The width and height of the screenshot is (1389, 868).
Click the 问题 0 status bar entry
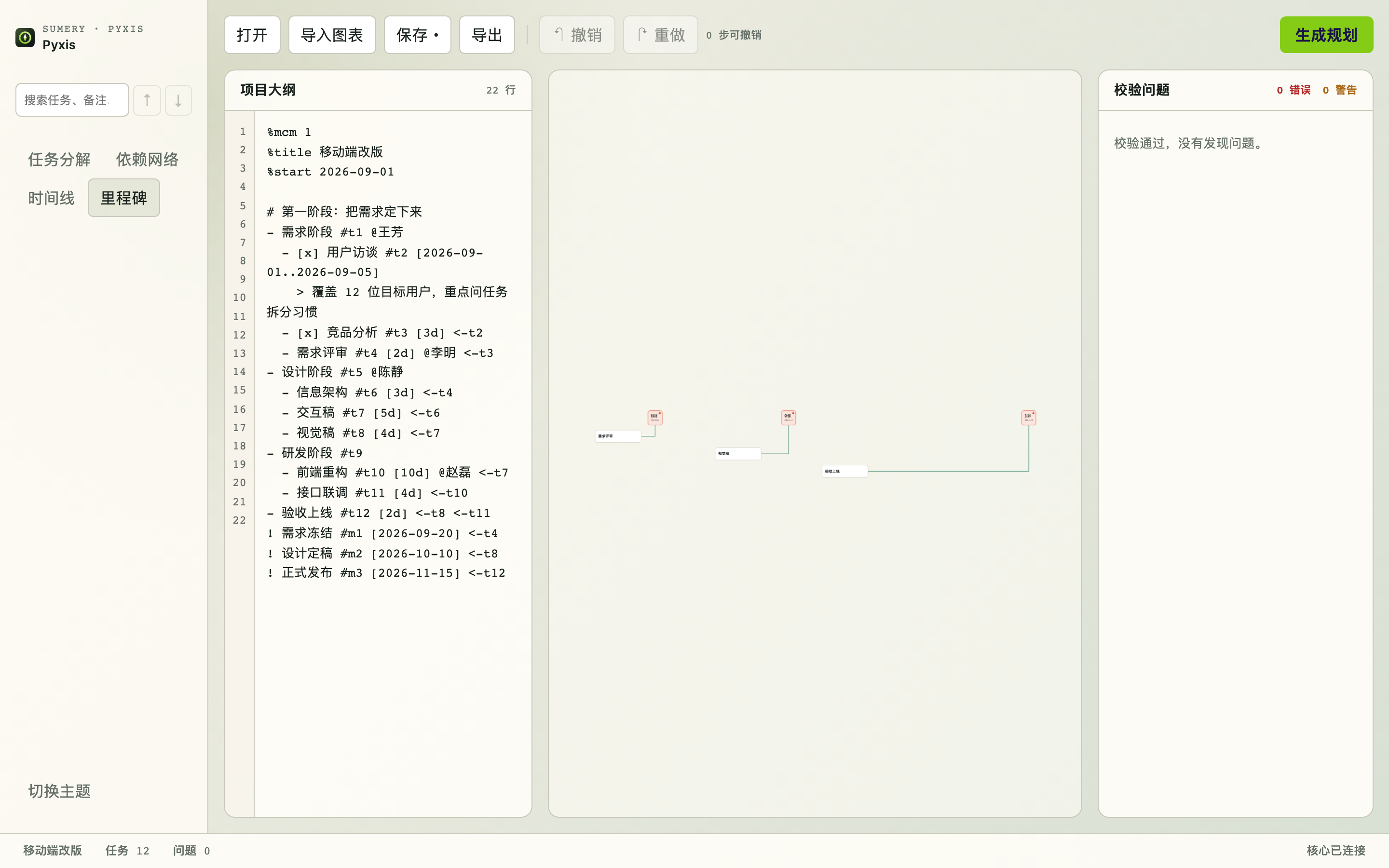pos(191,850)
